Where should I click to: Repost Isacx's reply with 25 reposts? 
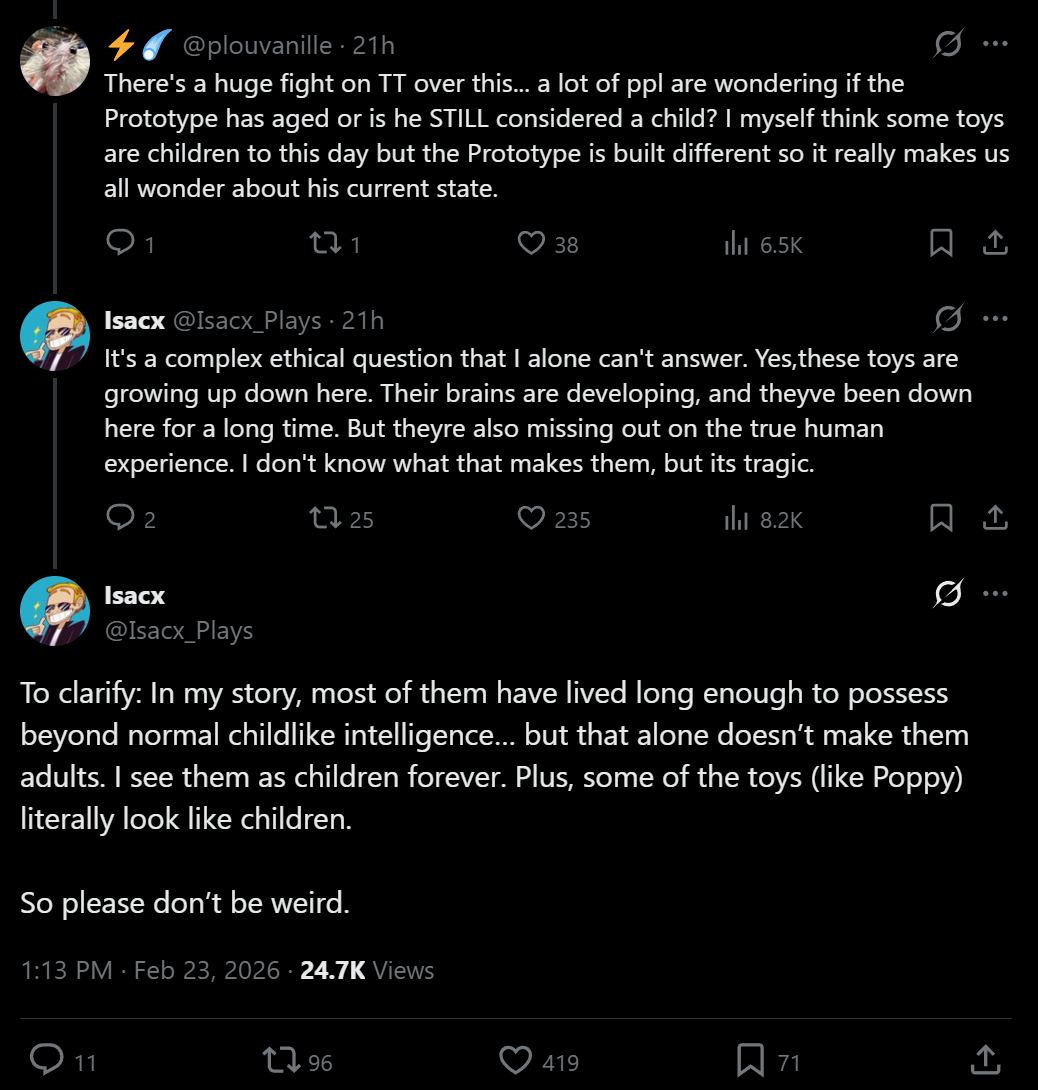coord(327,518)
